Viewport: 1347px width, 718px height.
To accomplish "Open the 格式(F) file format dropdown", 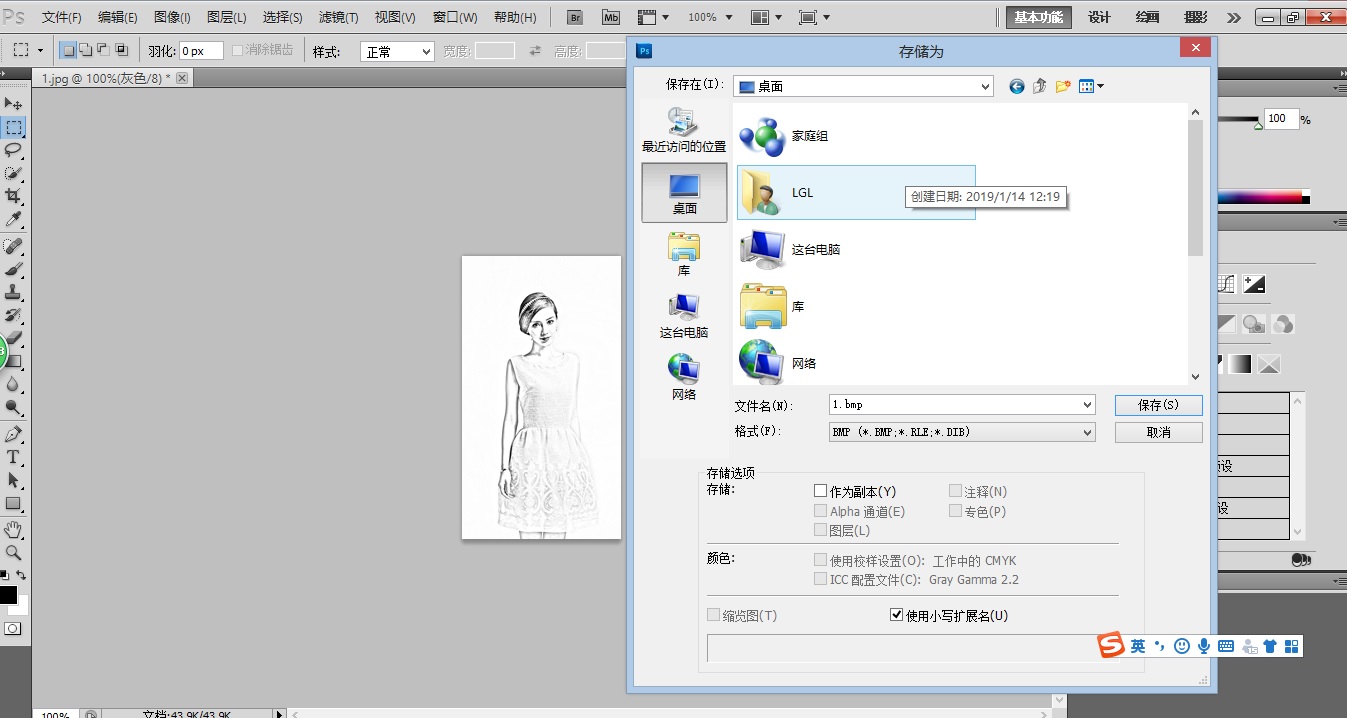I will [x=962, y=432].
